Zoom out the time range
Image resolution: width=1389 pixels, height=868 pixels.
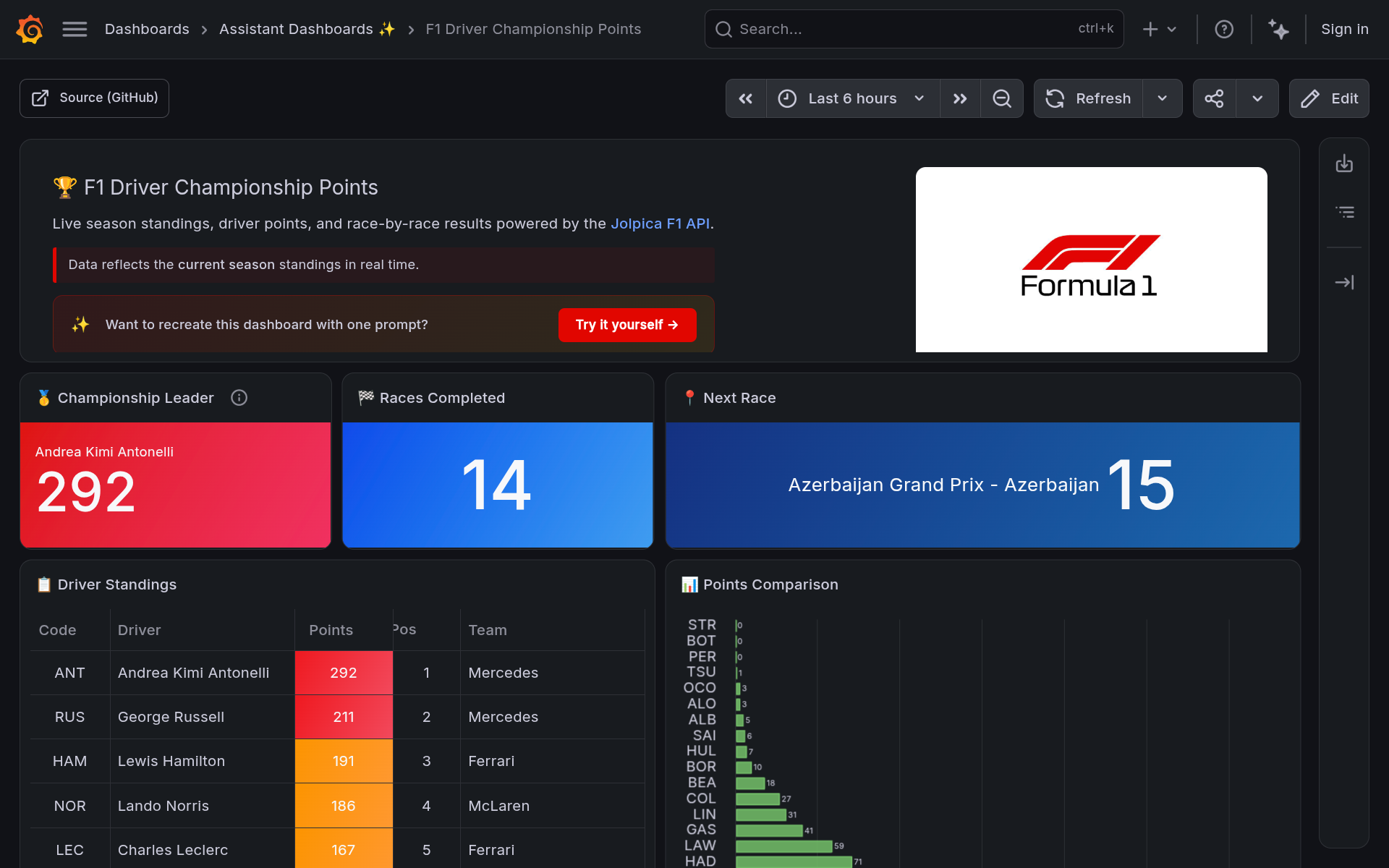[x=1002, y=98]
